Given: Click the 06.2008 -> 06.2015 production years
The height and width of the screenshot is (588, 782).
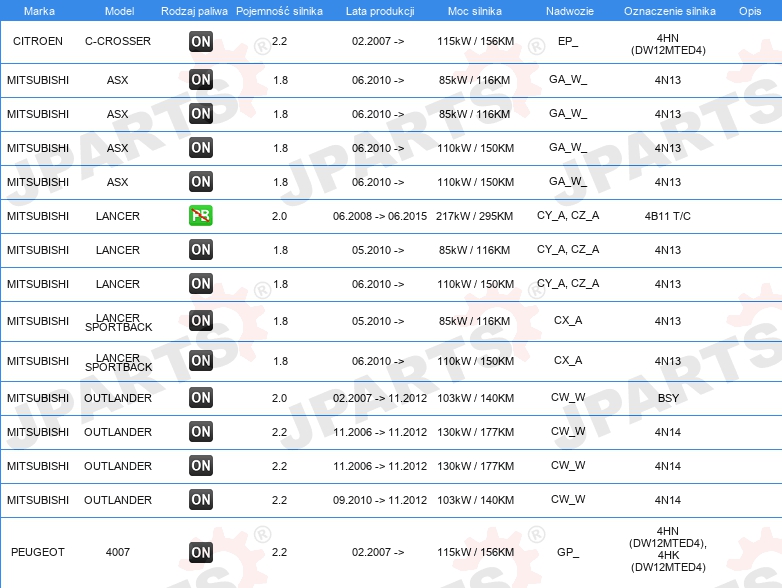Looking at the screenshot, I should pyautogui.click(x=380, y=216).
